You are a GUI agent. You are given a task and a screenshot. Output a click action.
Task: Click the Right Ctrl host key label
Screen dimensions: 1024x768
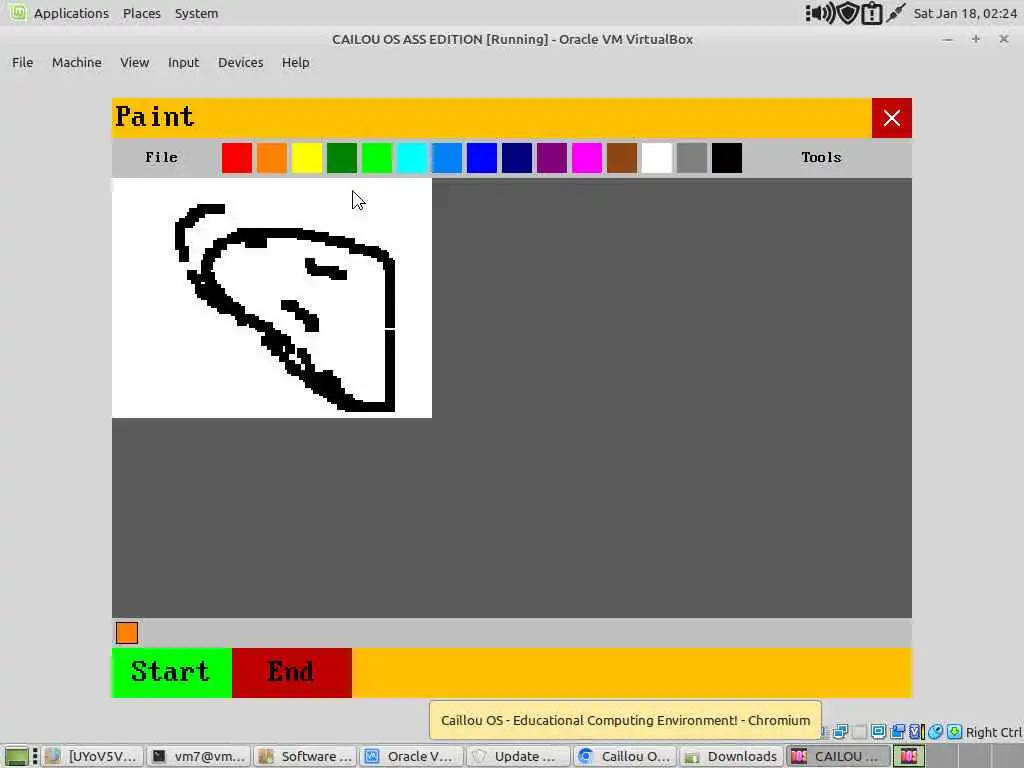(993, 732)
